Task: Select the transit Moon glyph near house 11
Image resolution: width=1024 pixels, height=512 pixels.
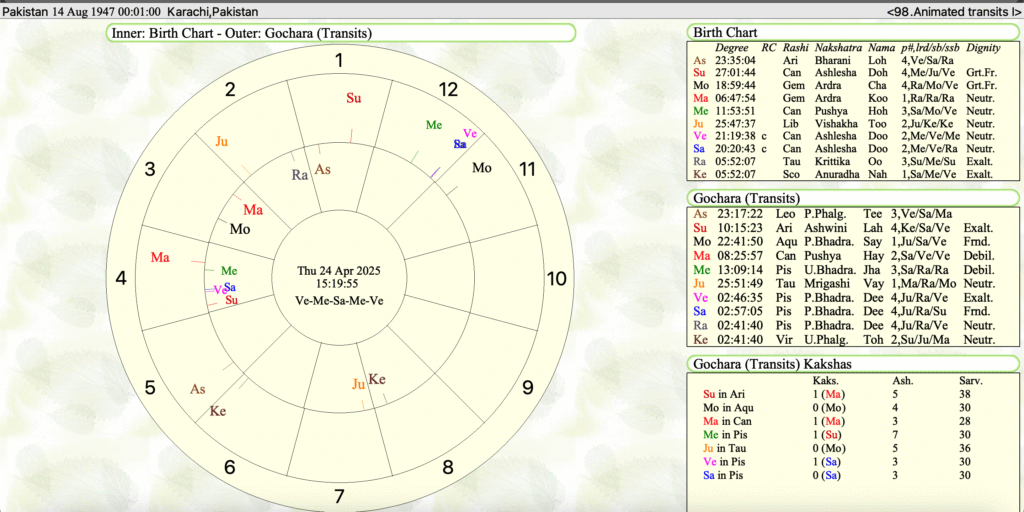Action: coord(482,167)
